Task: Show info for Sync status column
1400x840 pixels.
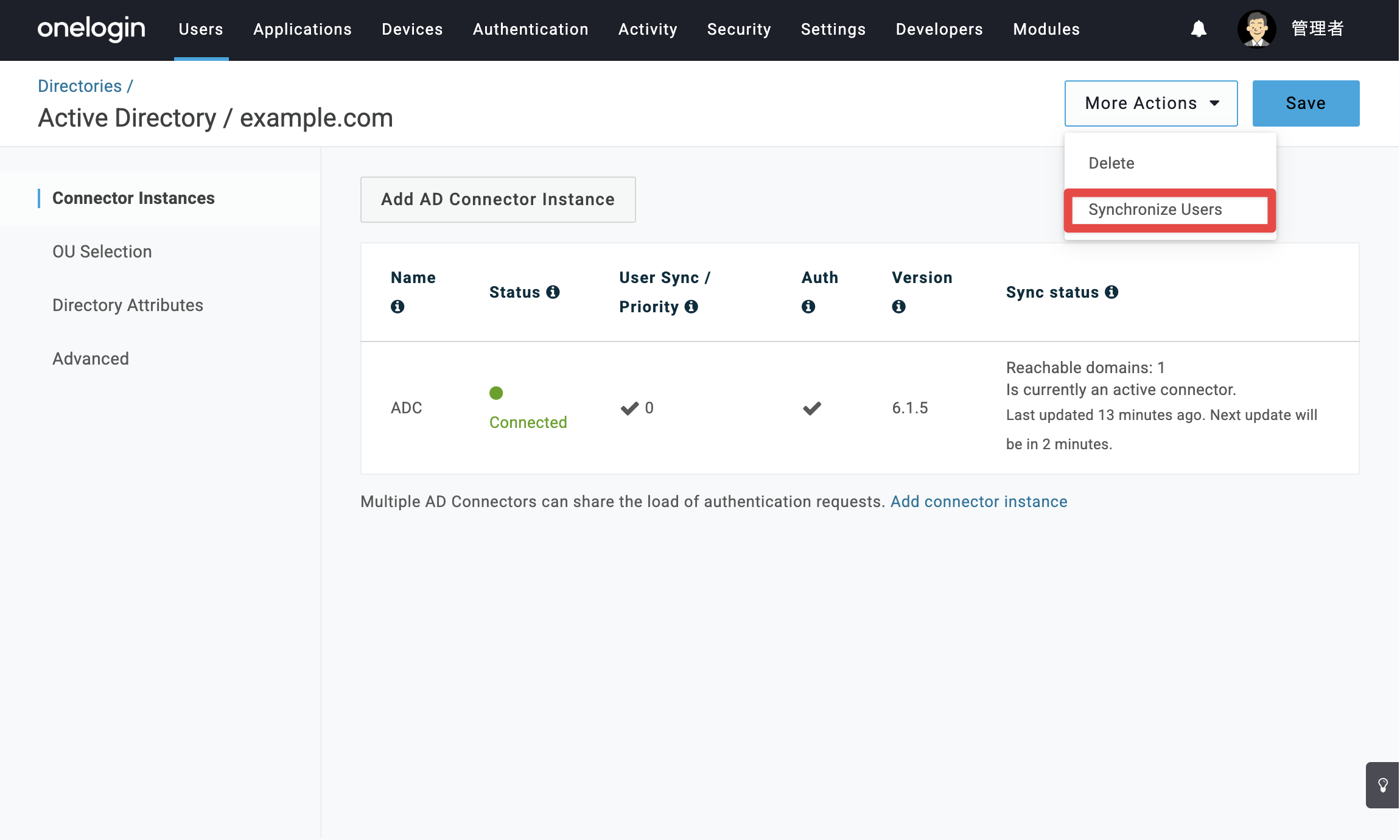Action: click(1111, 292)
